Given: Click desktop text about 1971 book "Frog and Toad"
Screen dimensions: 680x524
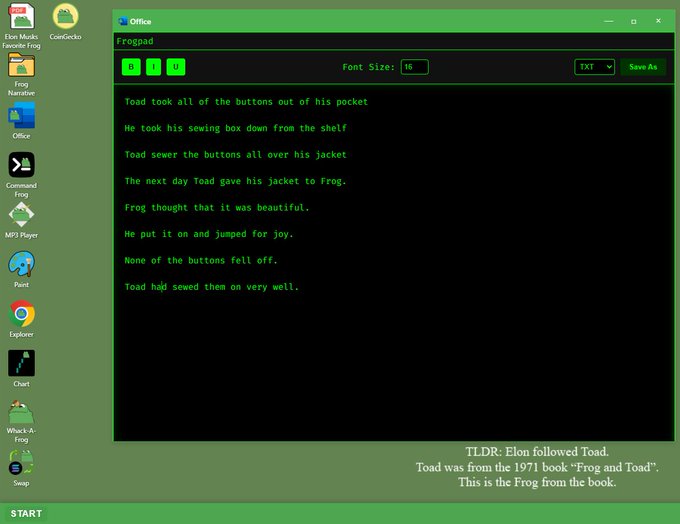Looking at the screenshot, I should (537, 467).
